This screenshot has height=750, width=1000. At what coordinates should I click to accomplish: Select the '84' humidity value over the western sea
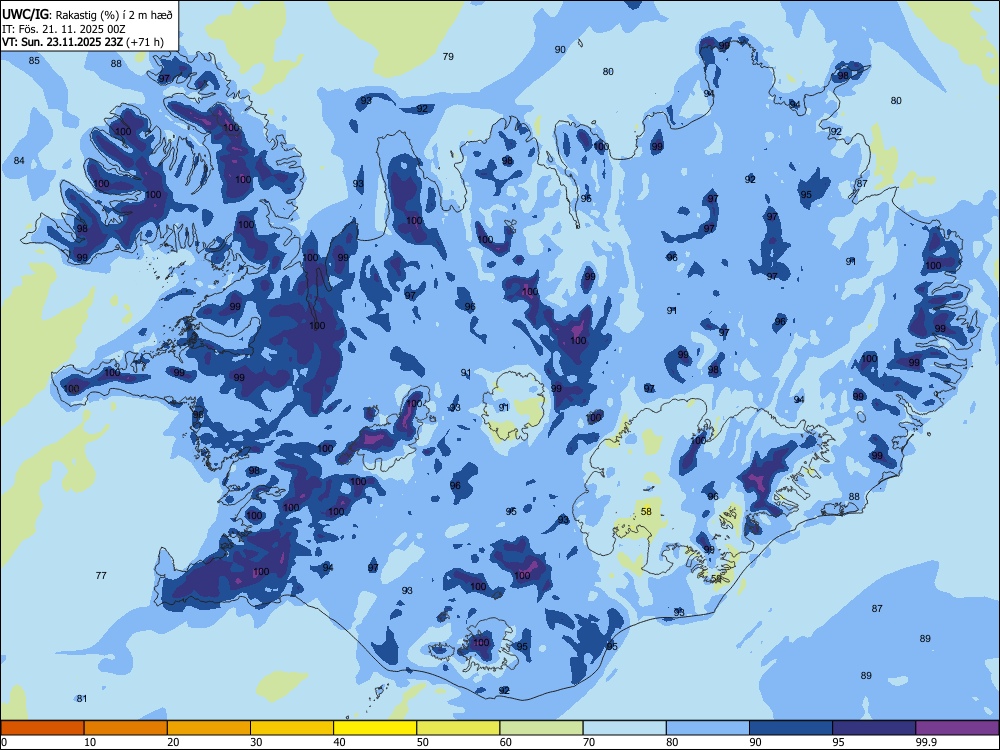(19, 161)
